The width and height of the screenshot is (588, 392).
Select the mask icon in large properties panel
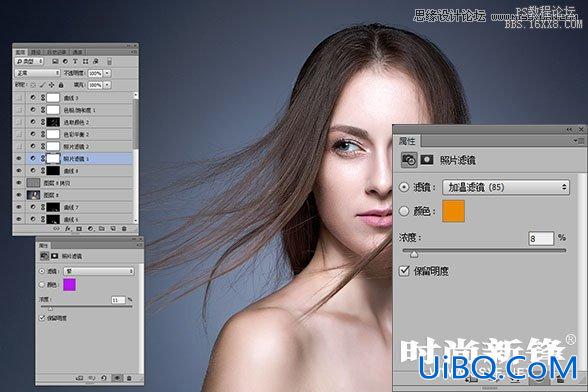coord(427,160)
